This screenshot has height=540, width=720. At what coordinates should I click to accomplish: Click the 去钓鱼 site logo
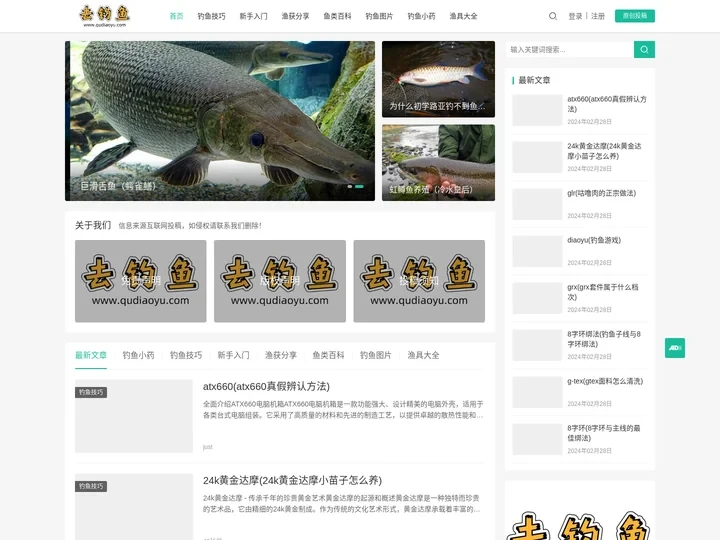(x=105, y=16)
